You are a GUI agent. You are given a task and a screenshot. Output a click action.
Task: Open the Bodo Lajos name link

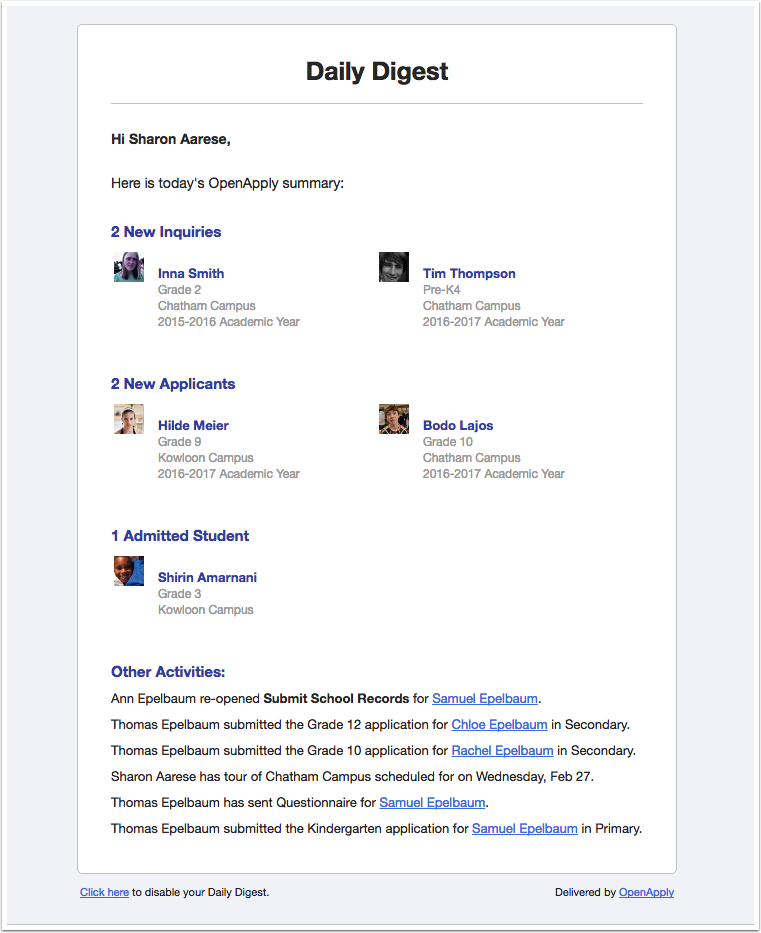tap(458, 425)
